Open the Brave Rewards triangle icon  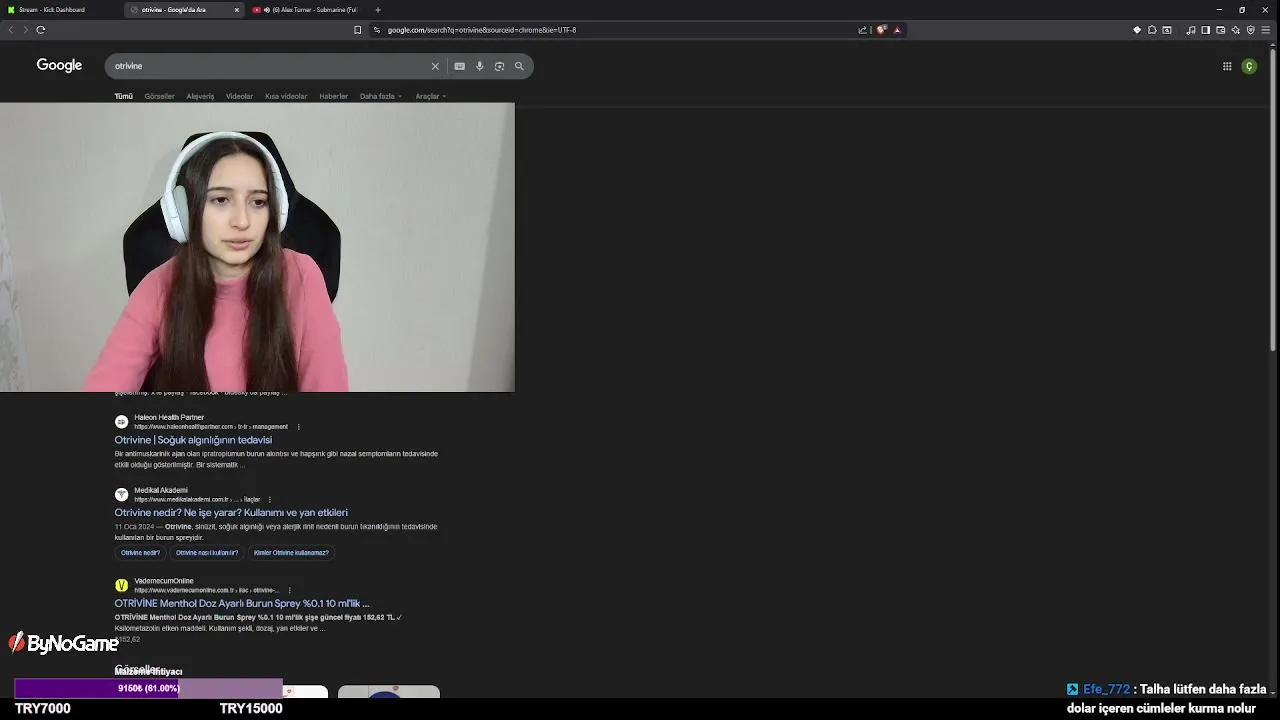[897, 30]
